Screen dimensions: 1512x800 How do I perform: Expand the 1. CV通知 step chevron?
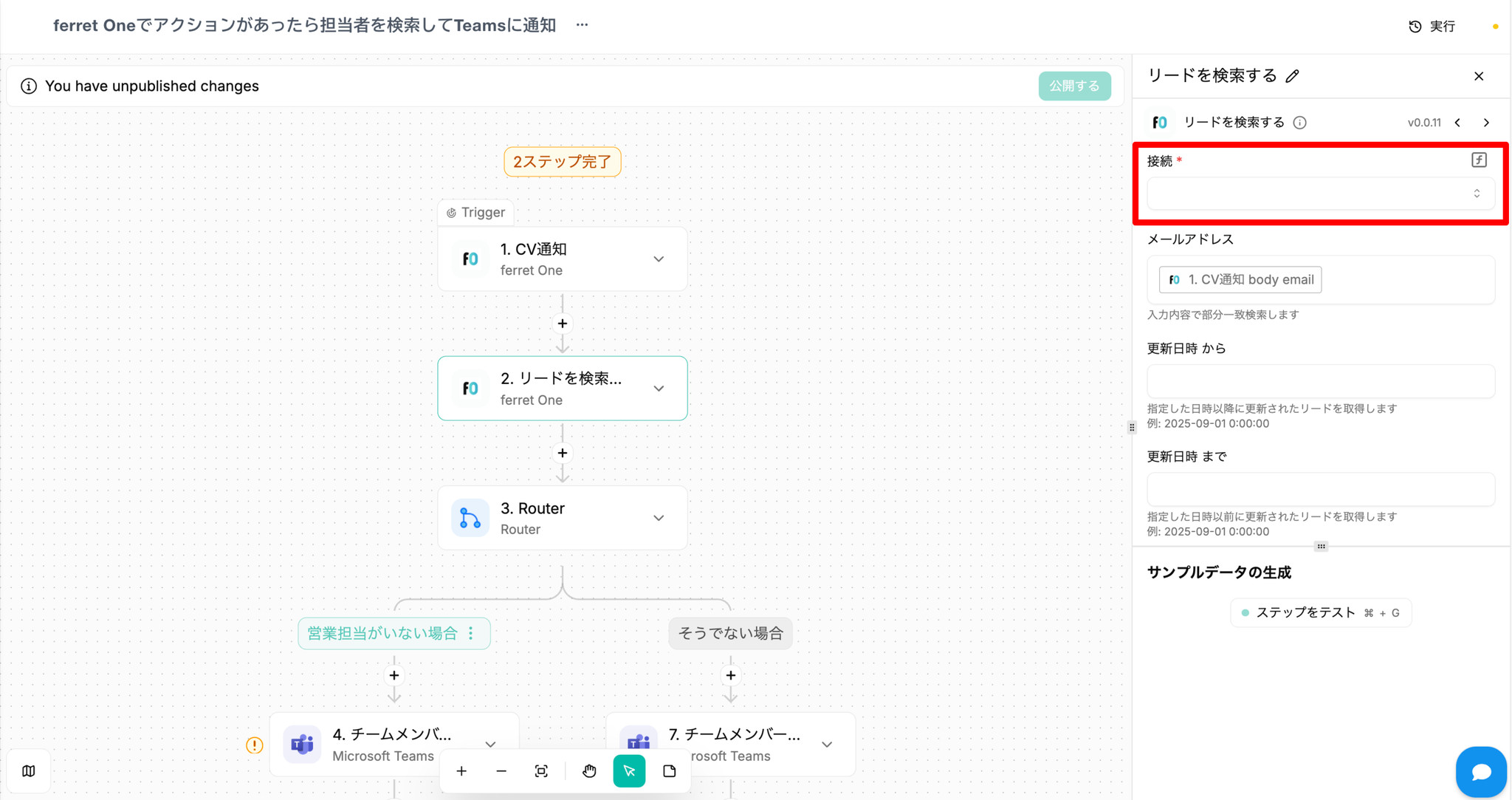659,259
